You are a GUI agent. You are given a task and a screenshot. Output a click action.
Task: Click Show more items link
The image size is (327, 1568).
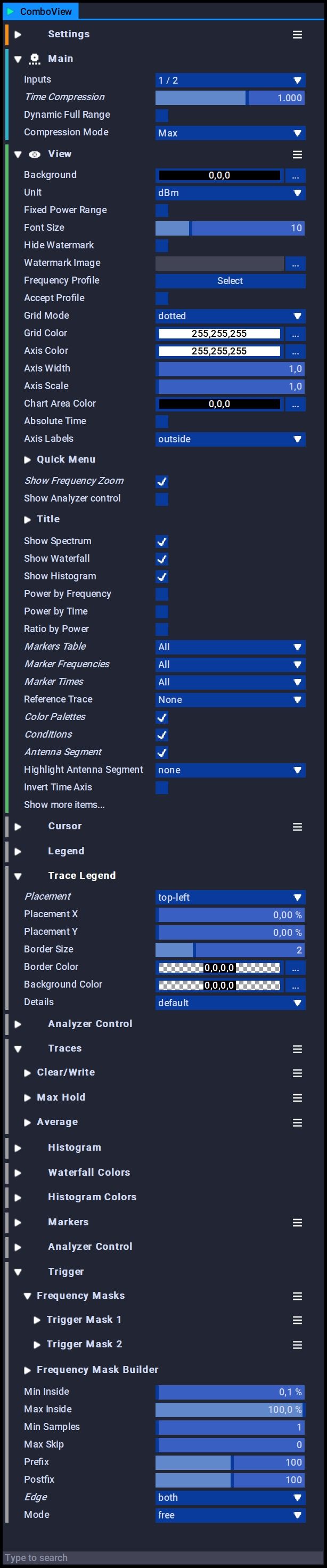tap(64, 805)
